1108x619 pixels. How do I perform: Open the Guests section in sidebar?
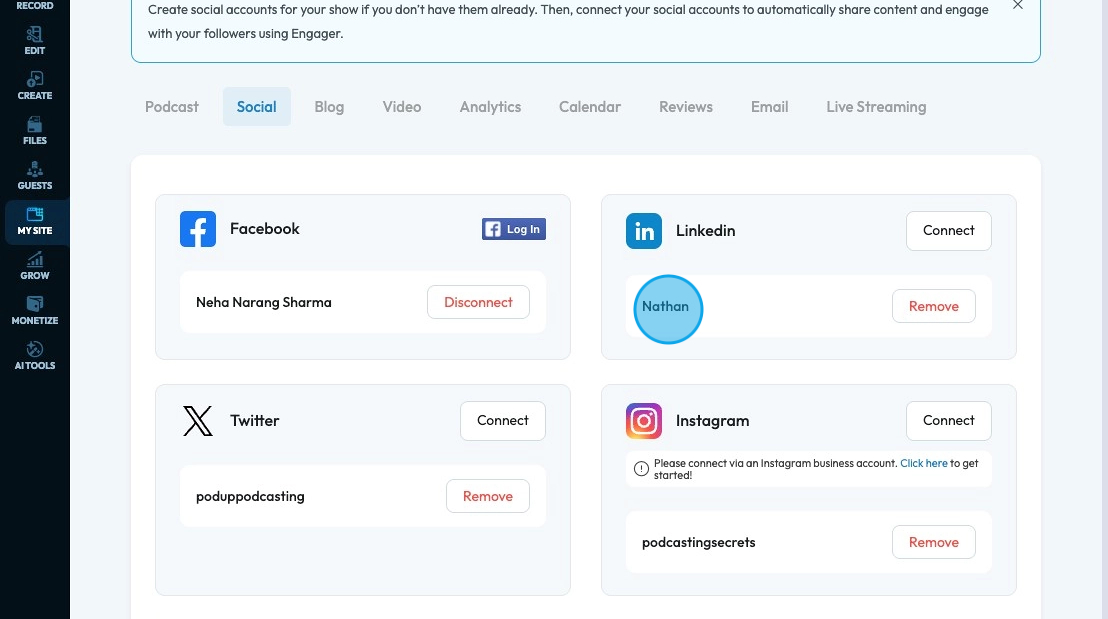[35, 176]
